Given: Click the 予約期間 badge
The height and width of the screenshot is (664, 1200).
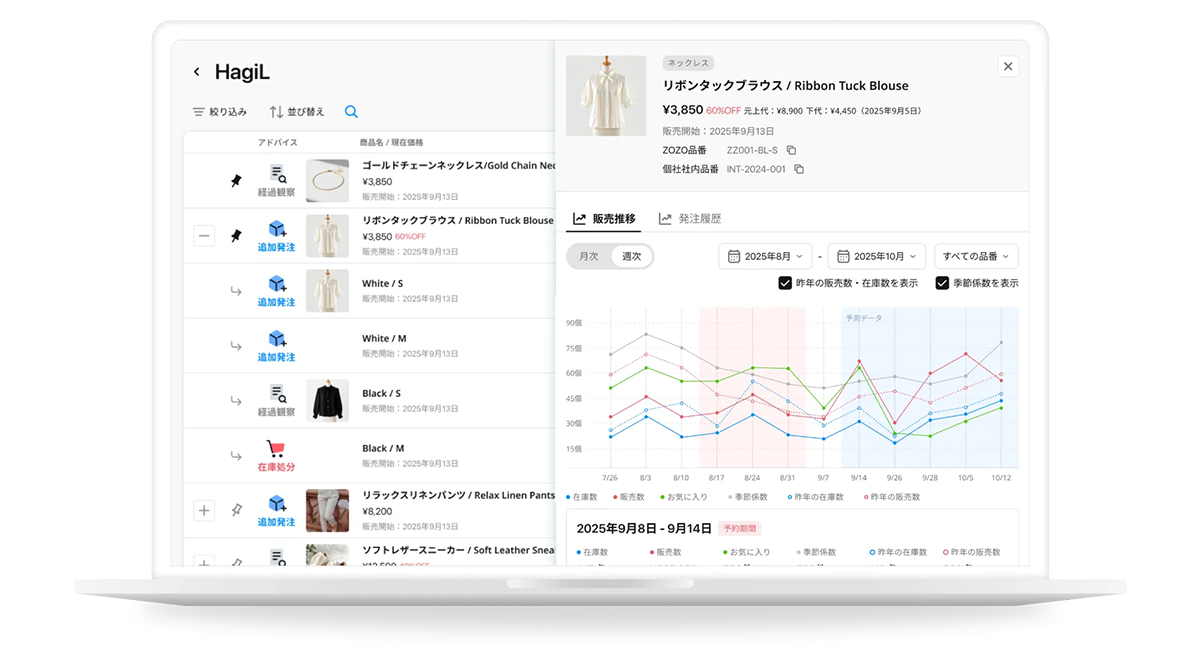Looking at the screenshot, I should pos(740,528).
